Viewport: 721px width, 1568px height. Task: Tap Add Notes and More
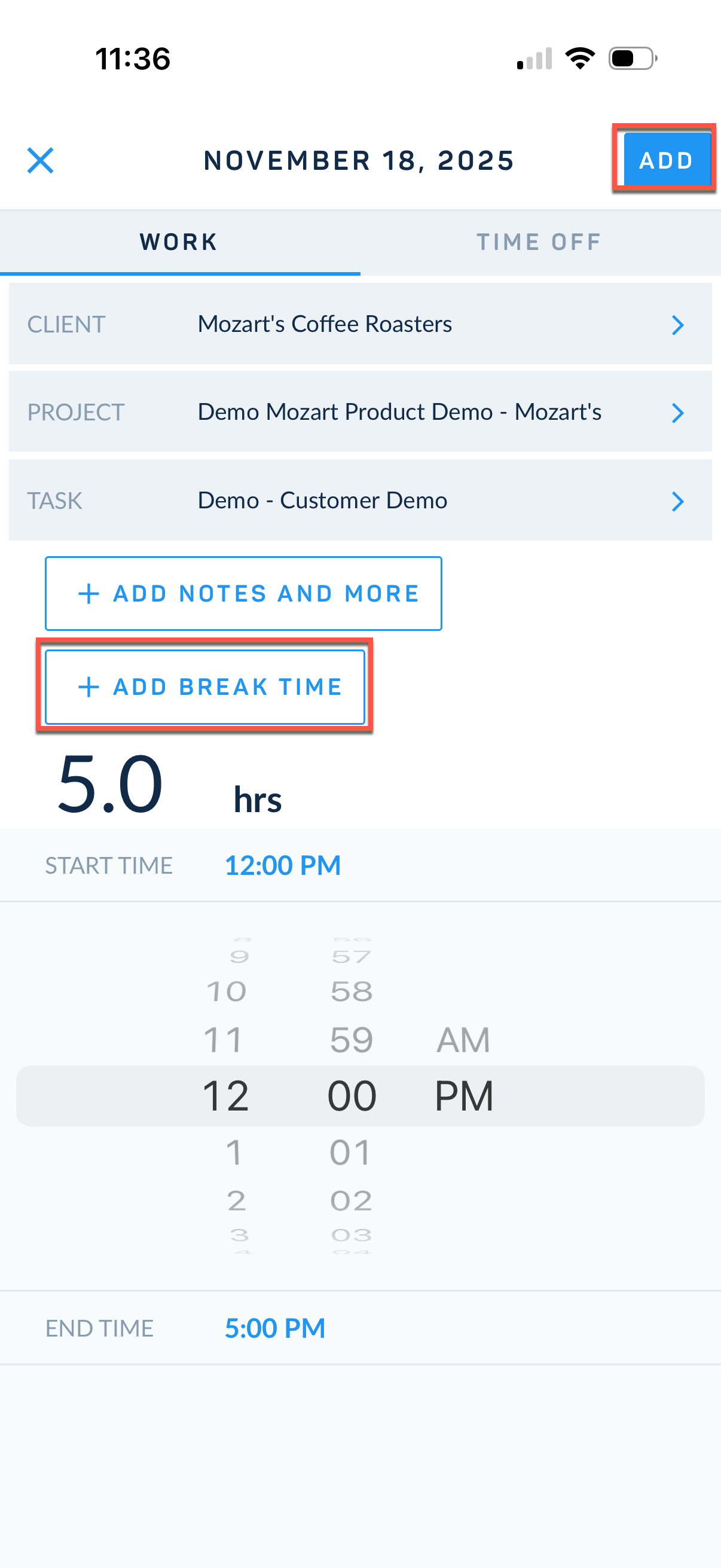[x=243, y=593]
